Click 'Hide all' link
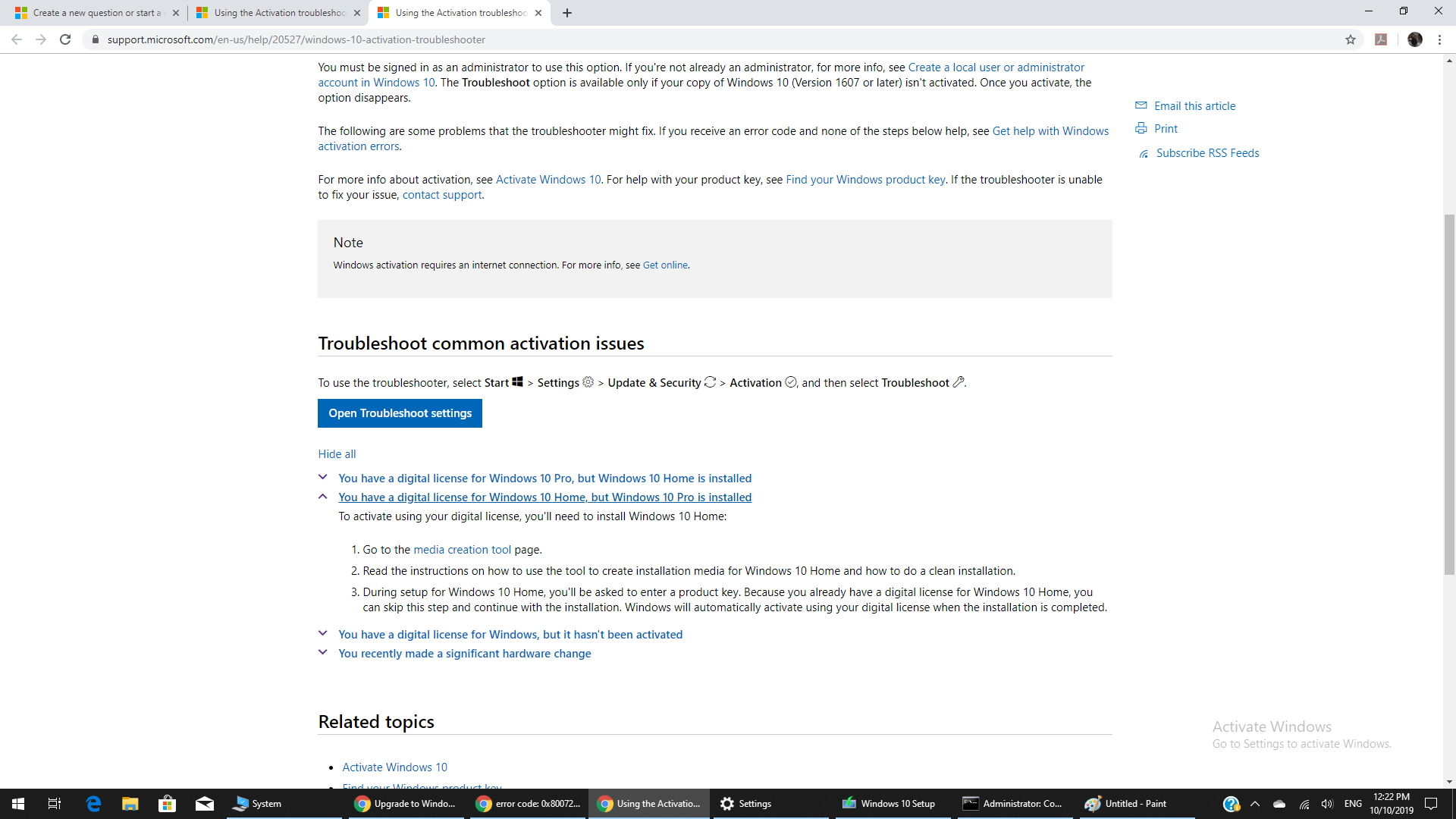The image size is (1456, 819). (x=337, y=454)
